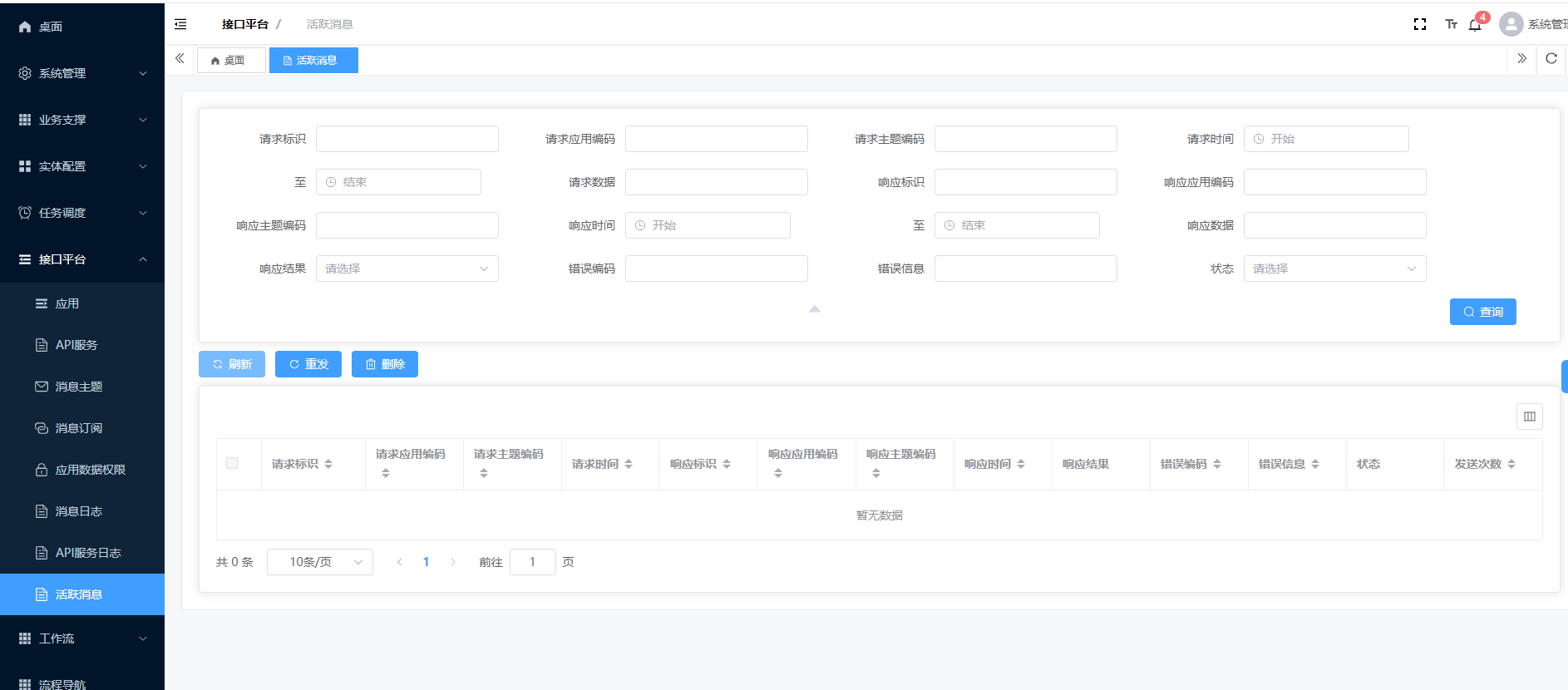Select page number 1 in pagination
1568x690 pixels.
(427, 562)
